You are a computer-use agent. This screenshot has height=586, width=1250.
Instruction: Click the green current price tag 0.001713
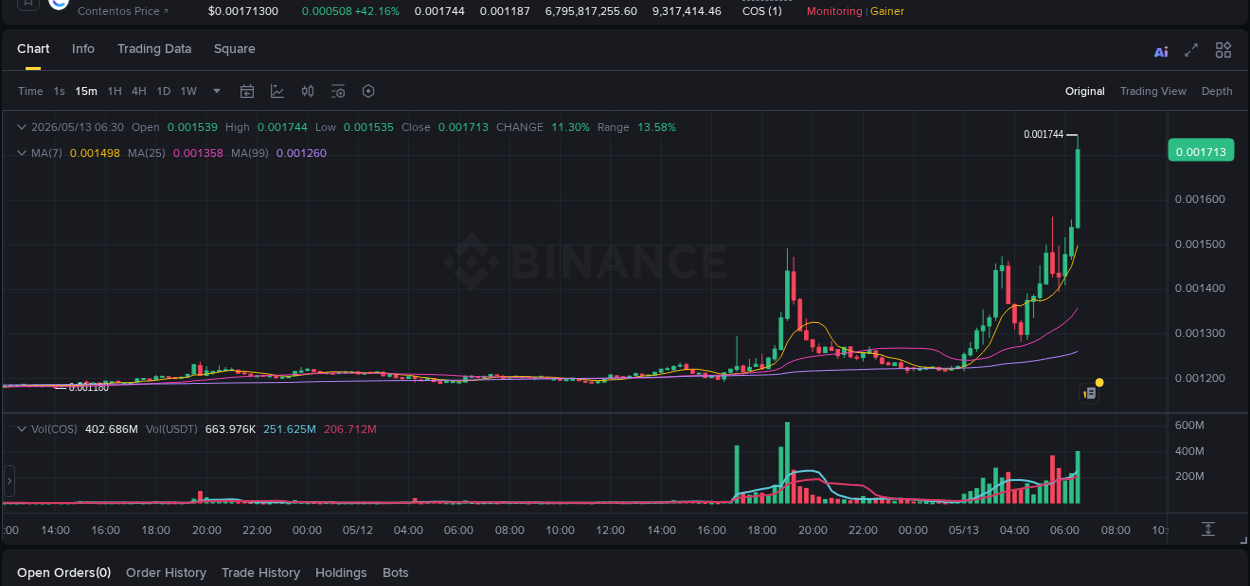(1202, 151)
